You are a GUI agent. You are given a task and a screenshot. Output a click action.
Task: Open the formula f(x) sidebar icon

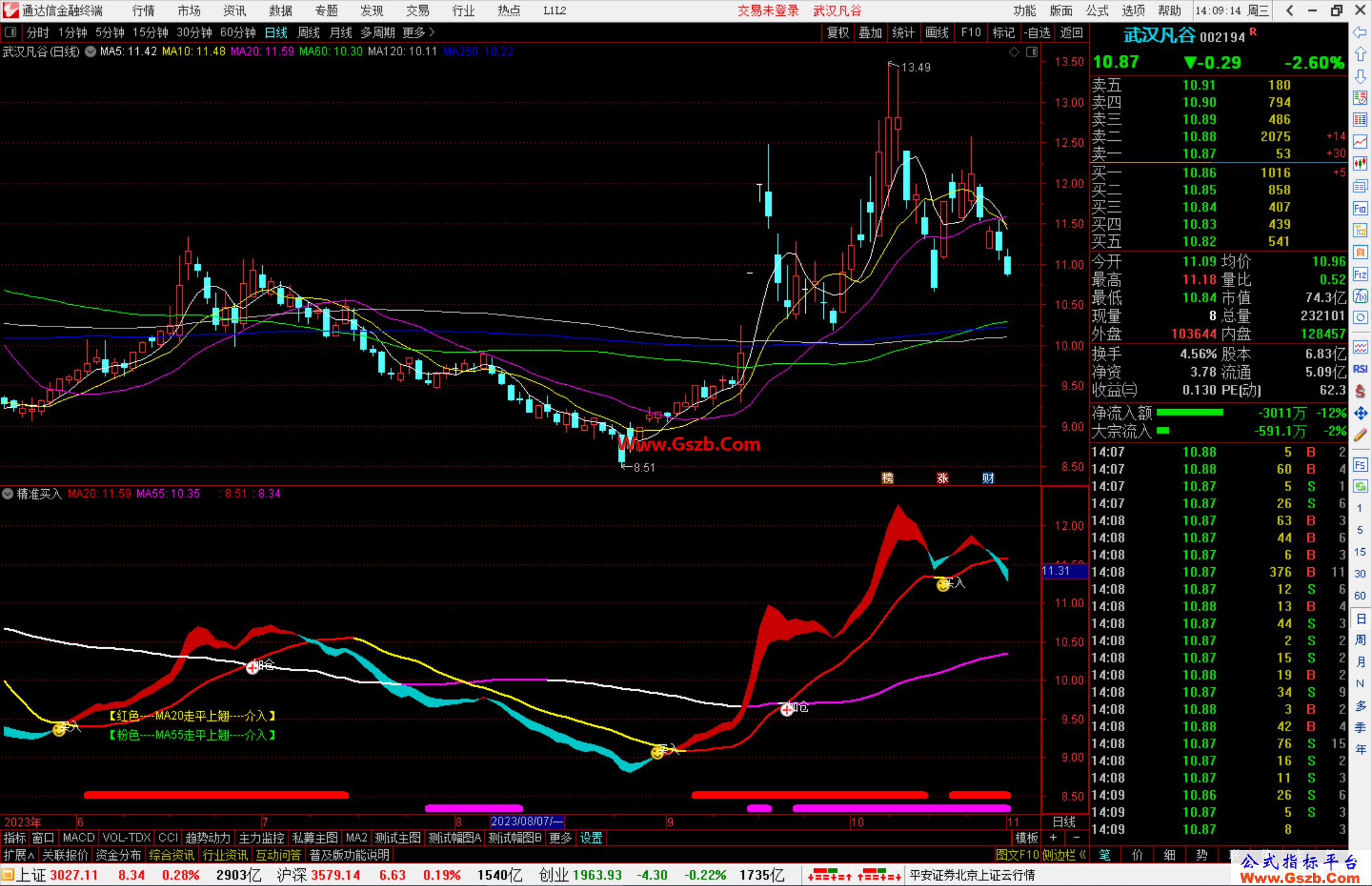1360,296
